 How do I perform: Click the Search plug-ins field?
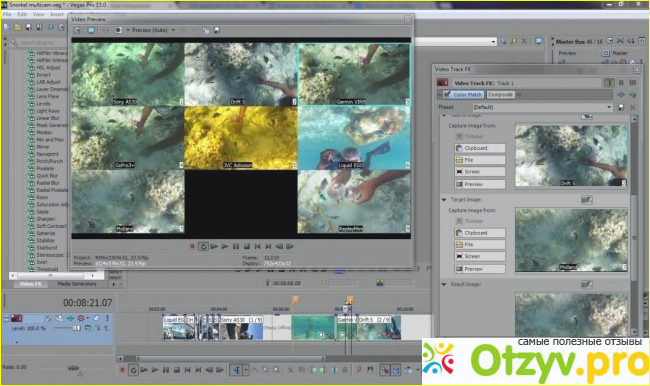(39, 42)
